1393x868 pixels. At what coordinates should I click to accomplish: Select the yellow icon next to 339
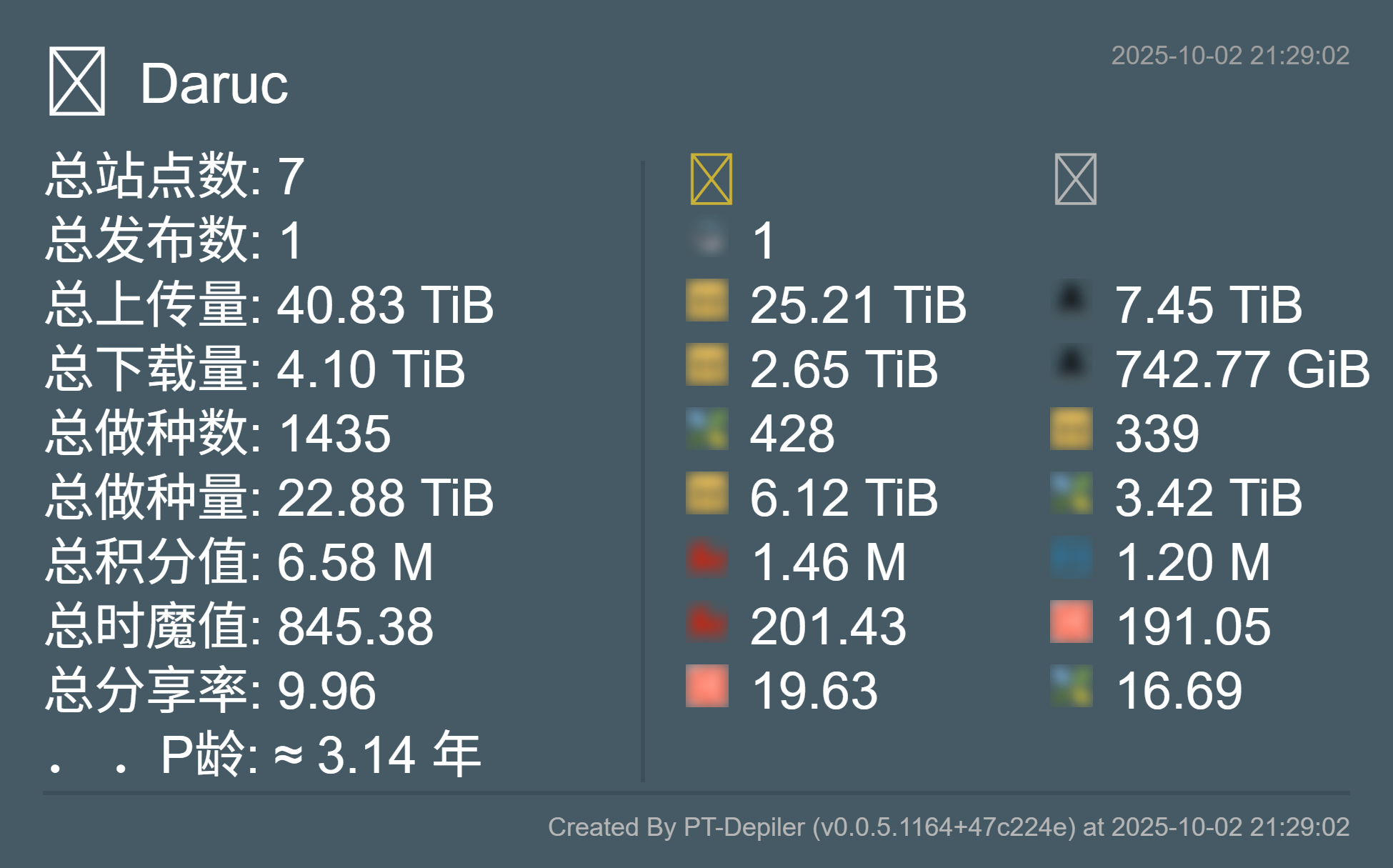tap(1072, 429)
